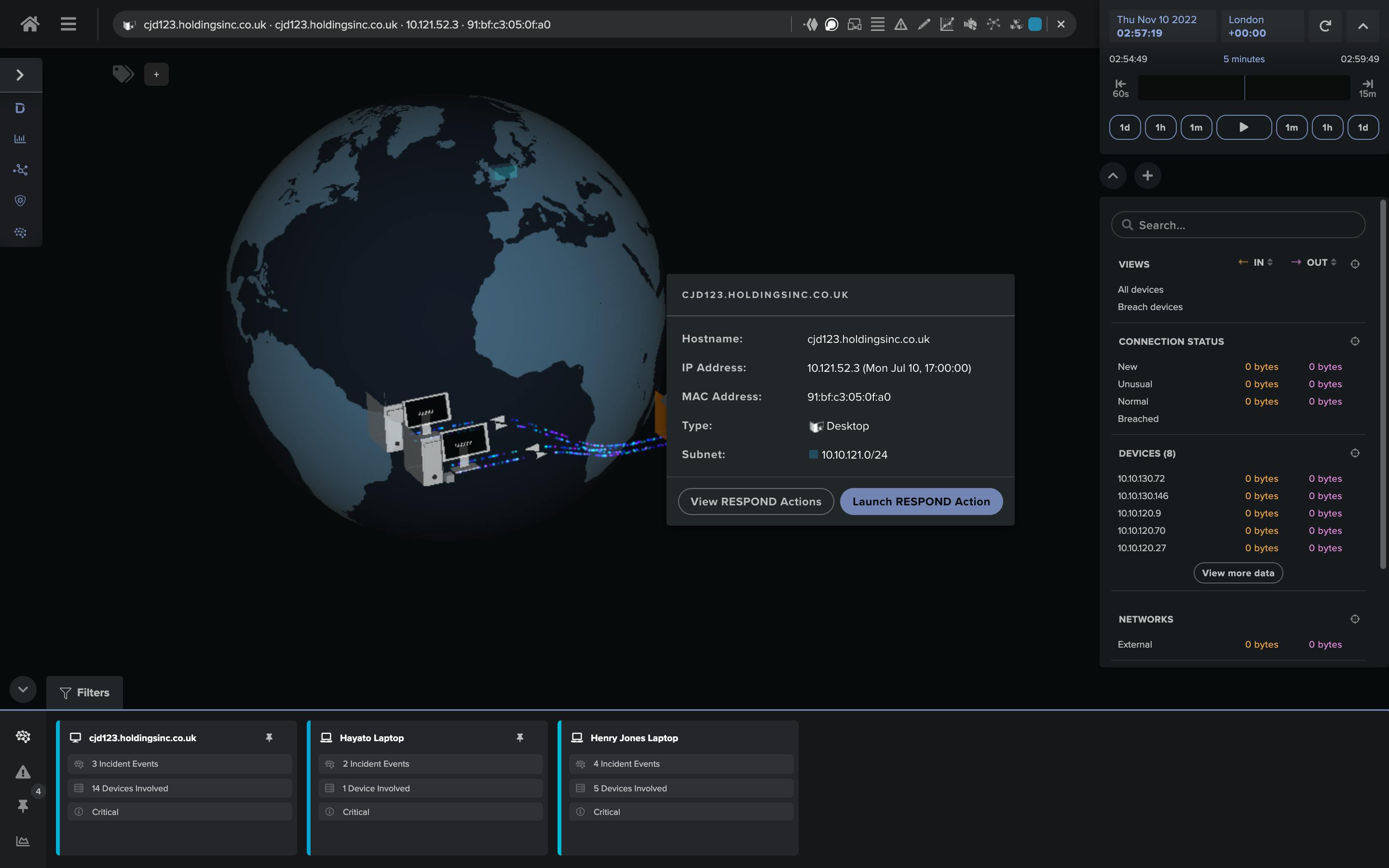Click Launch RESPOND Action button
The width and height of the screenshot is (1389, 868).
(x=921, y=501)
